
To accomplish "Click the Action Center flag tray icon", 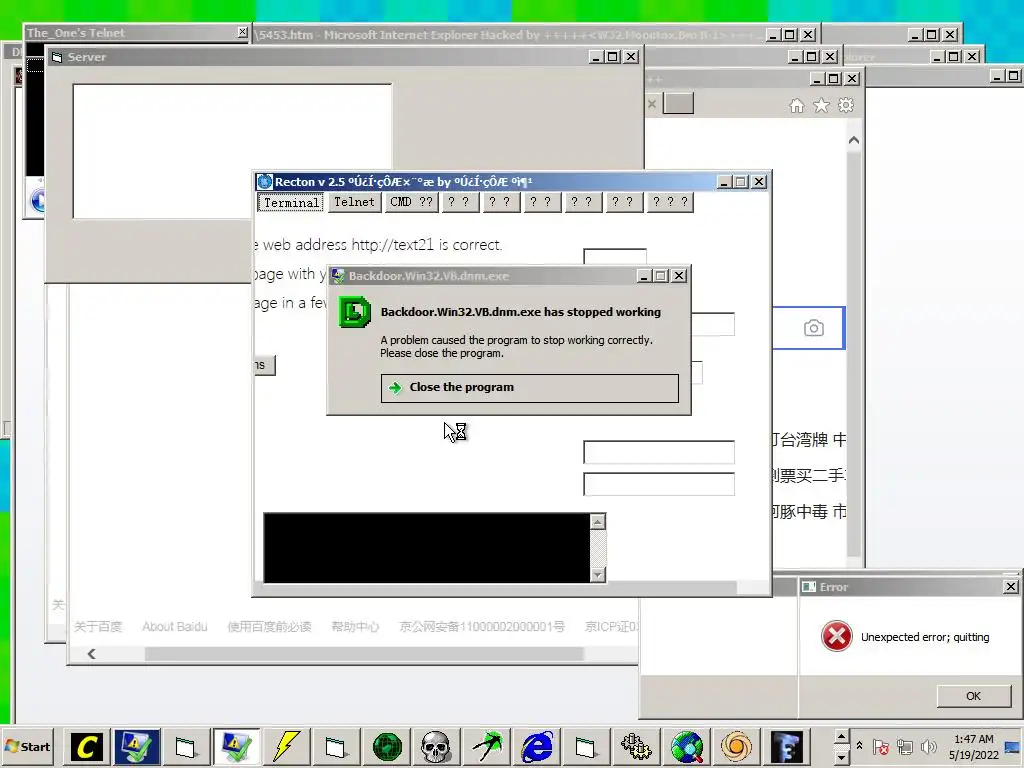I will click(x=880, y=746).
